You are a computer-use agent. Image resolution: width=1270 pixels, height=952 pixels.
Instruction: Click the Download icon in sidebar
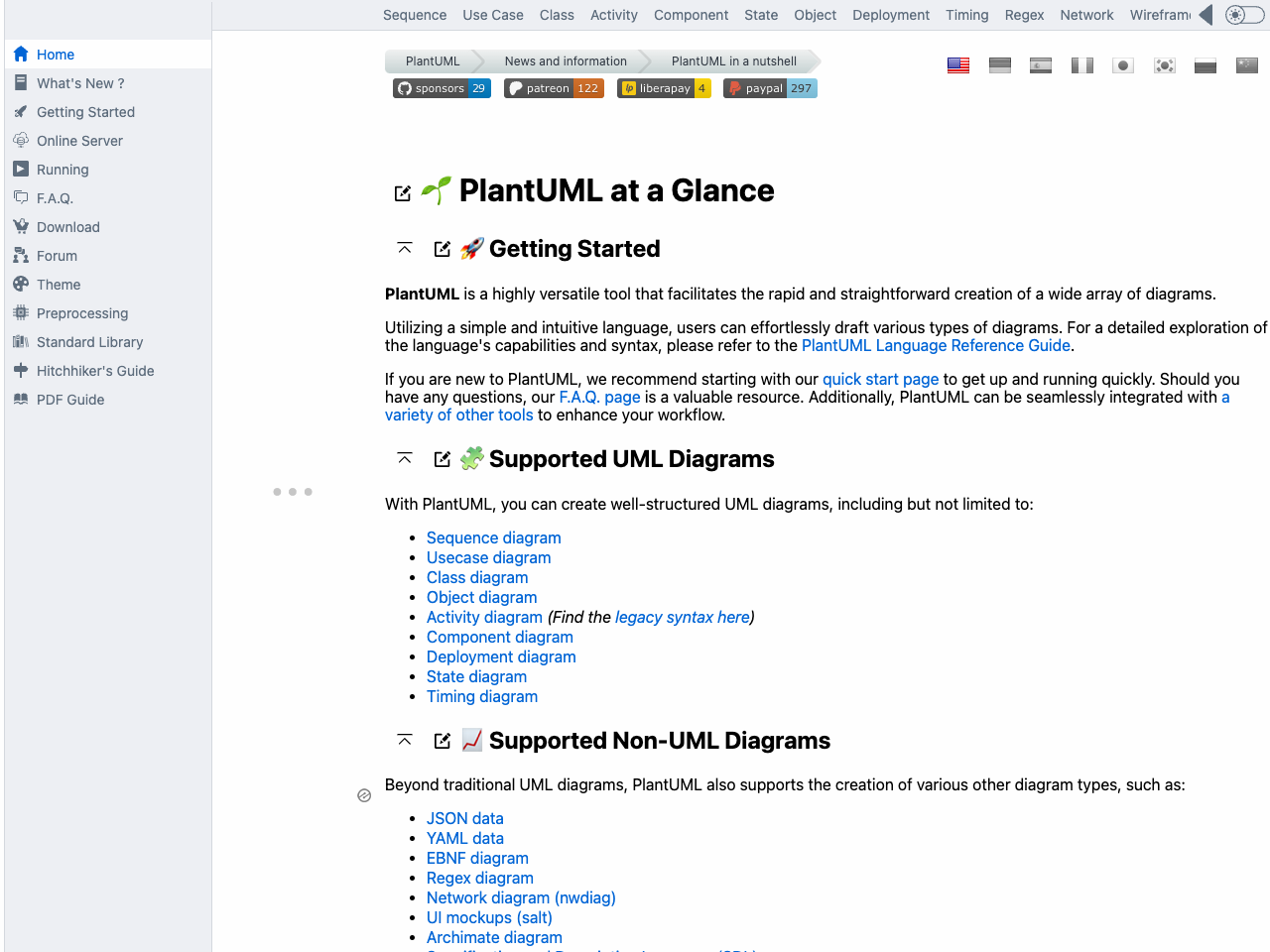[21, 227]
